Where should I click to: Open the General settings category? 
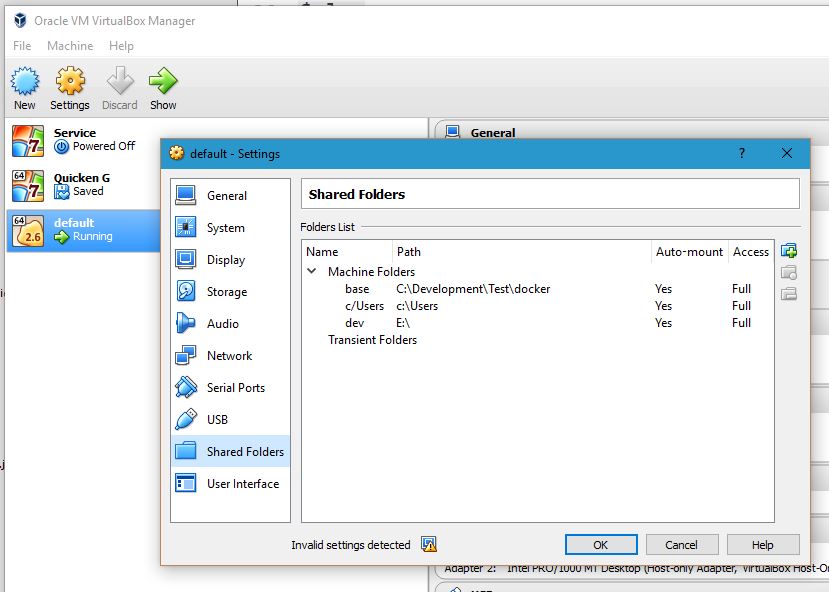231,196
